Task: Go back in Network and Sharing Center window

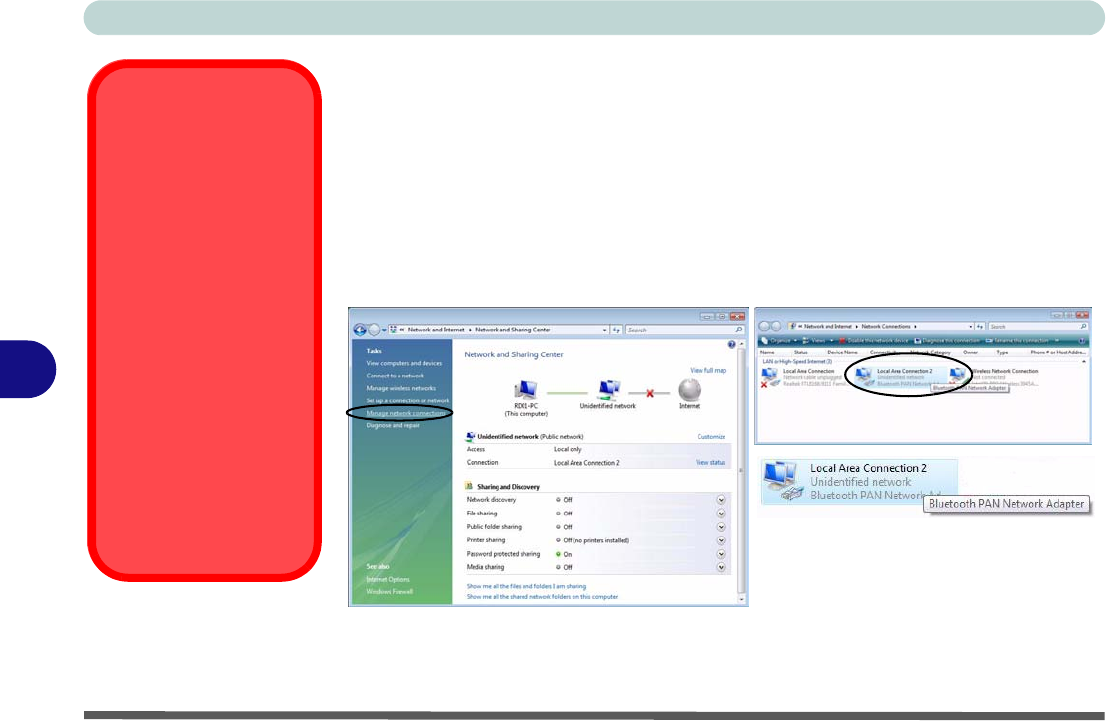Action: pyautogui.click(x=360, y=329)
